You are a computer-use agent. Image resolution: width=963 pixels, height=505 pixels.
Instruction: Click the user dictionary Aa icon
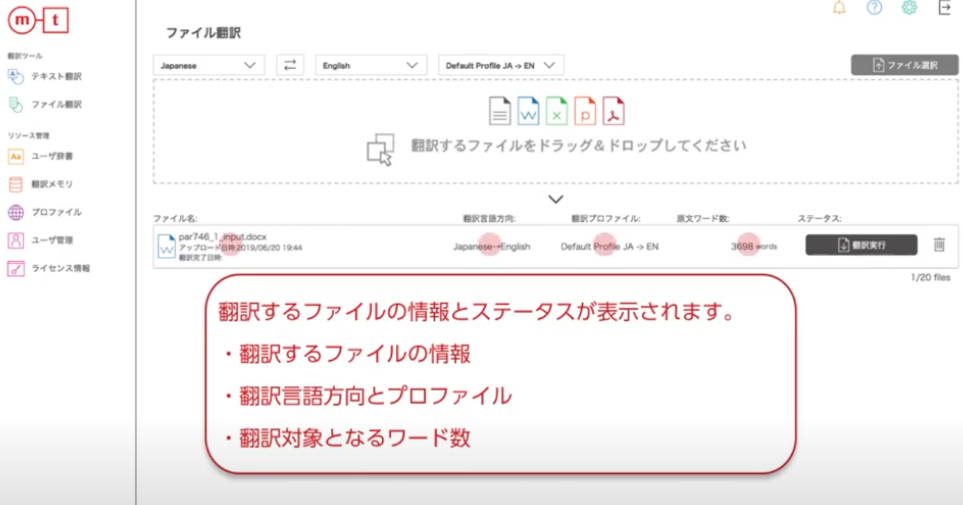[16, 156]
